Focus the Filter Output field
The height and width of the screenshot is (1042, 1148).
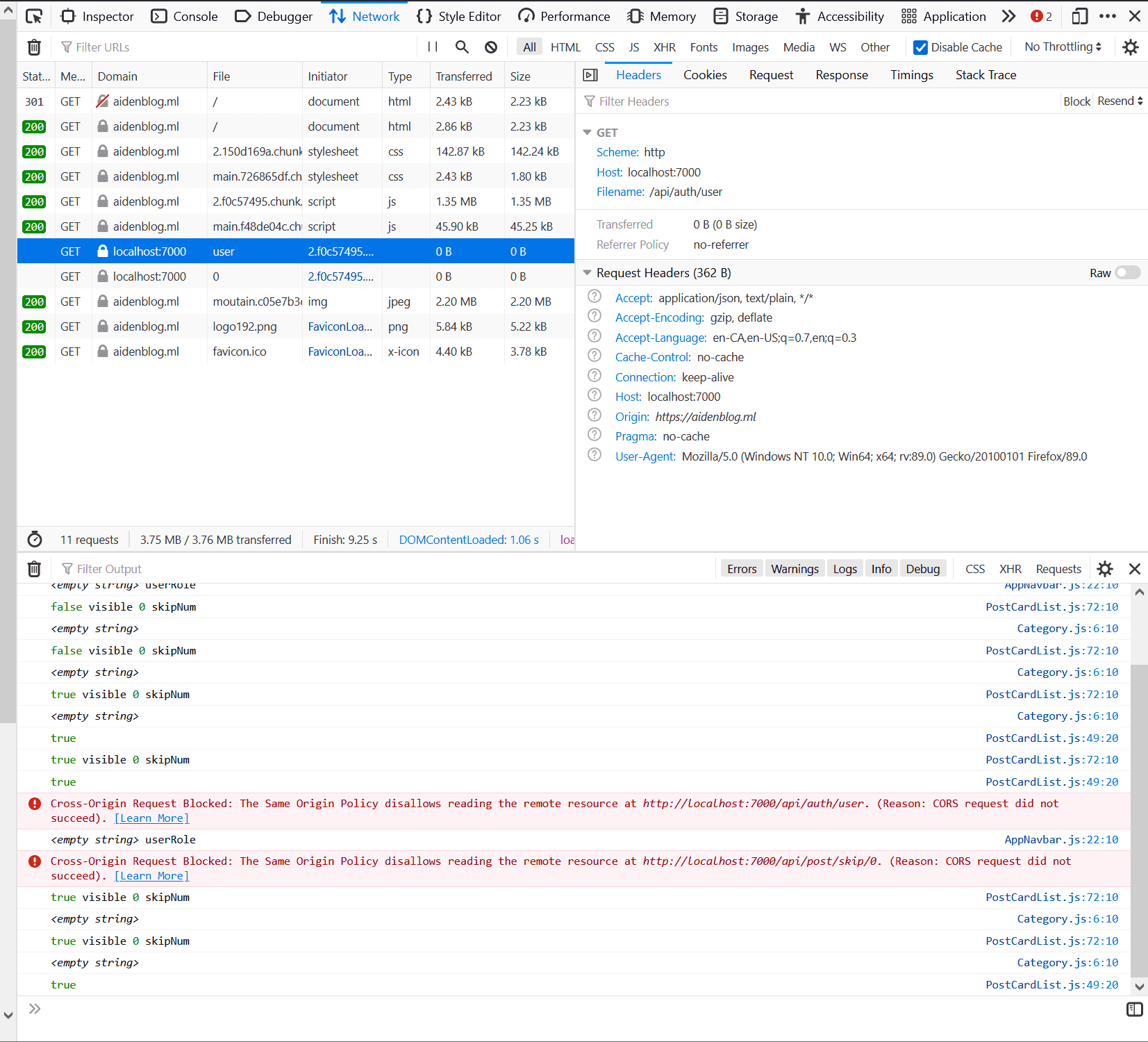point(385,569)
